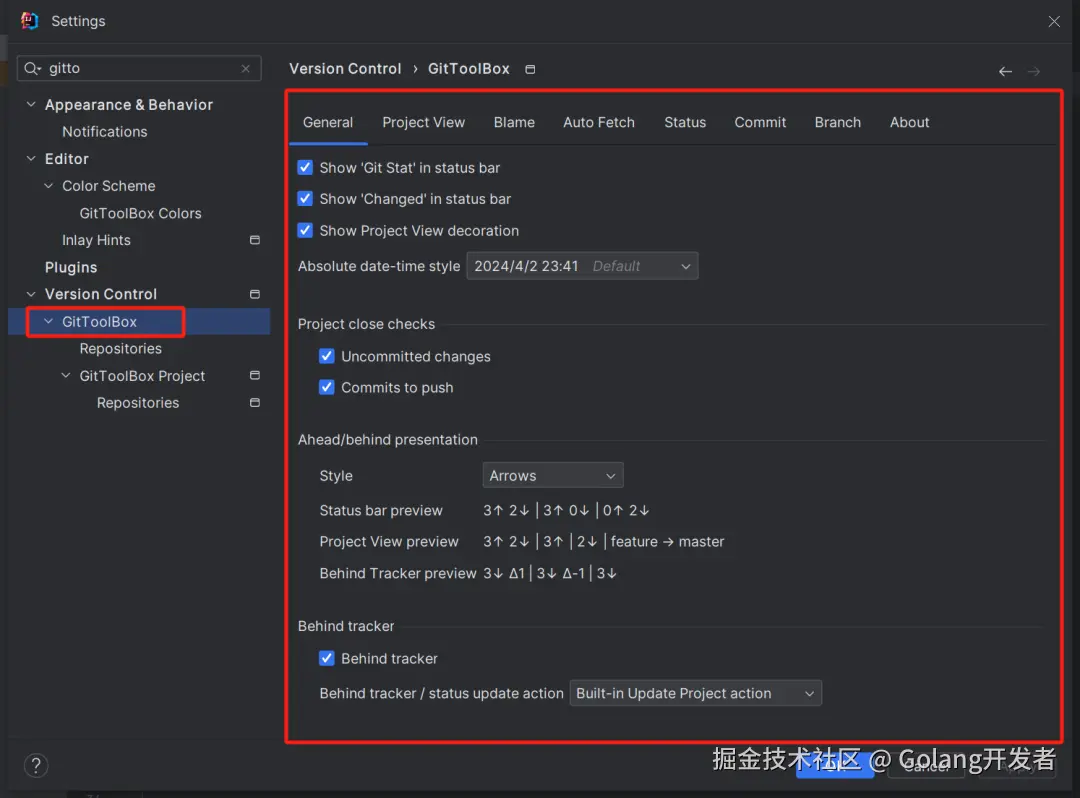Toggle the Behind tracker checkbox
The image size is (1080, 798).
[327, 659]
